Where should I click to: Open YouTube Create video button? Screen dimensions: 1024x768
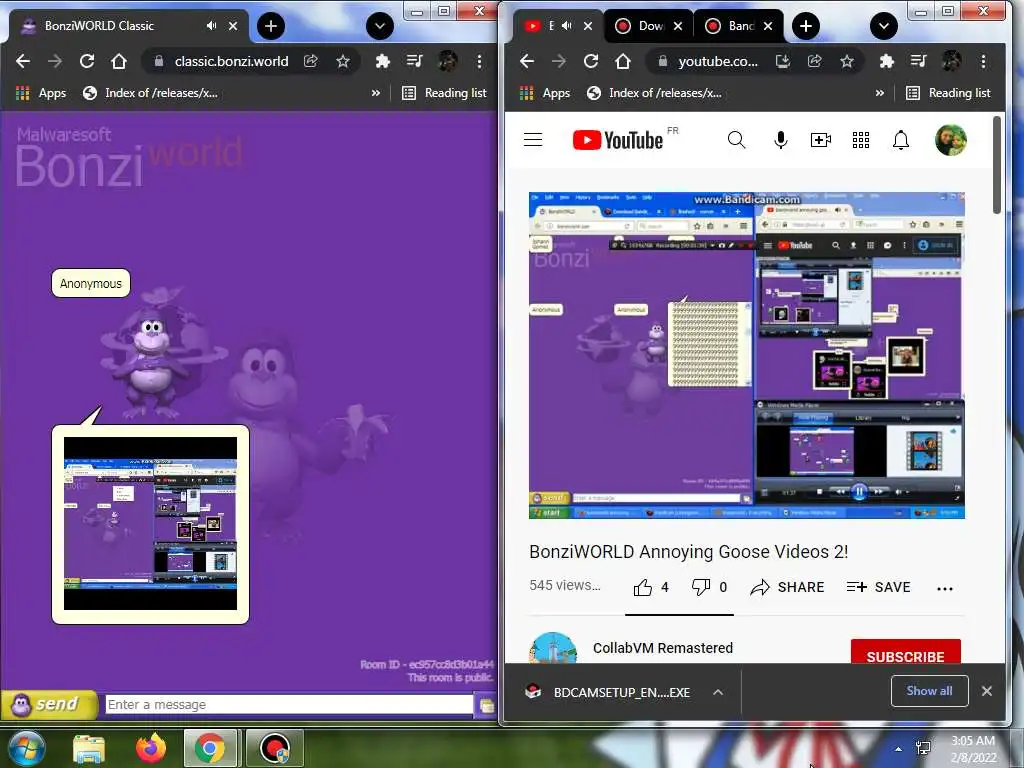coord(821,140)
